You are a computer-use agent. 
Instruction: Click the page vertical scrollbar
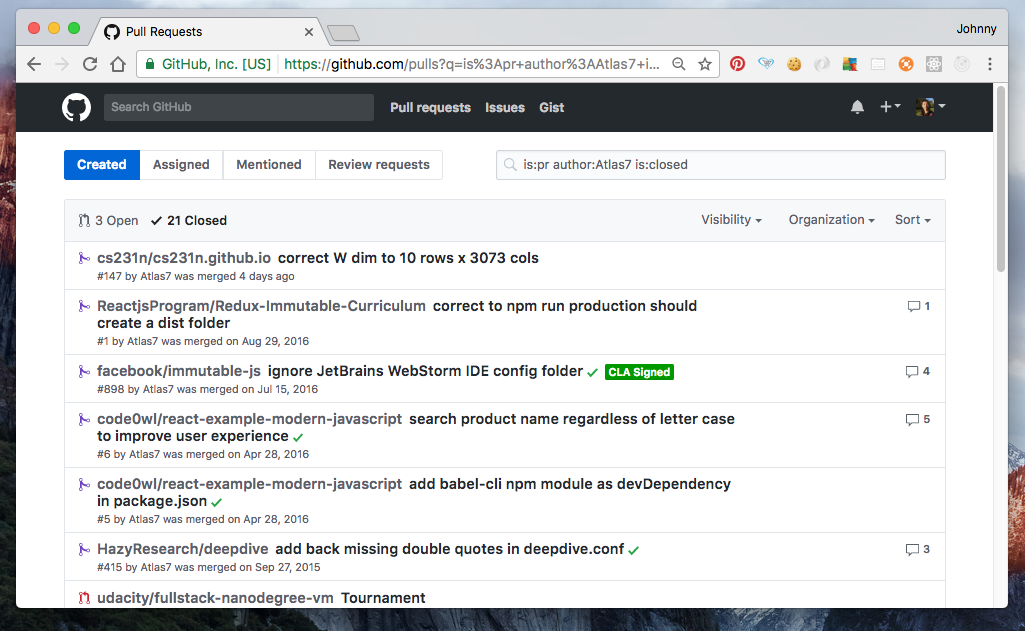tap(1000, 179)
